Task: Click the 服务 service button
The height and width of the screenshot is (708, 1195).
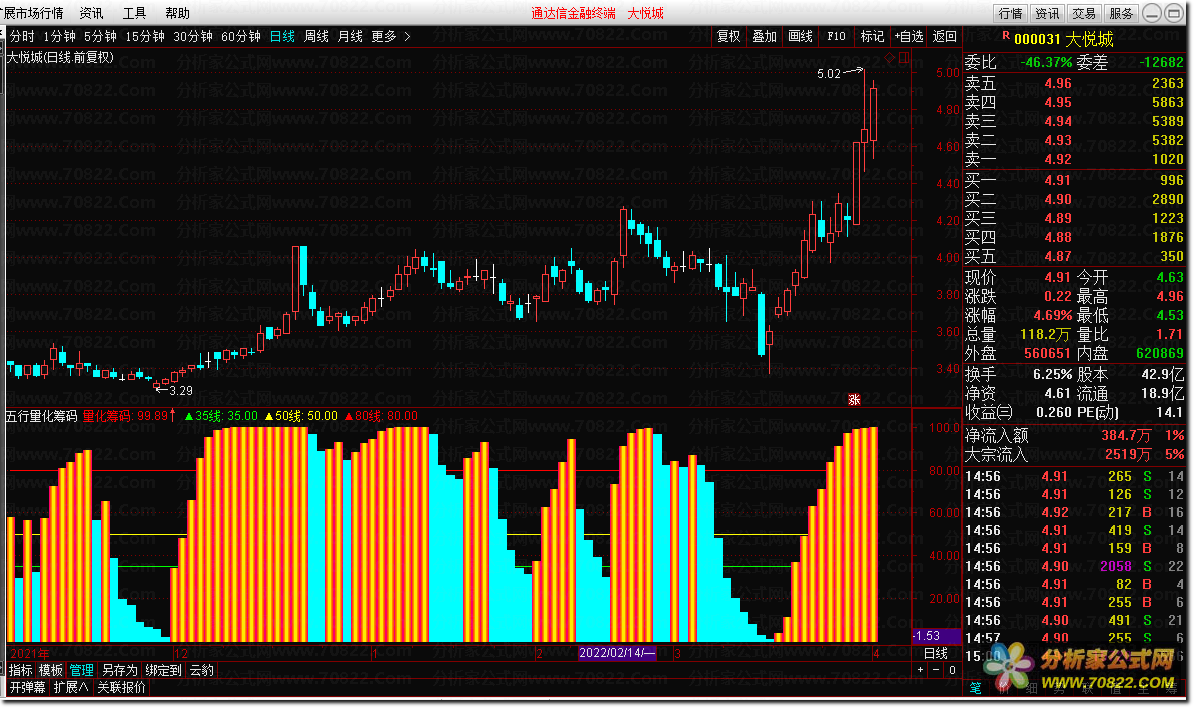Action: (x=1121, y=14)
